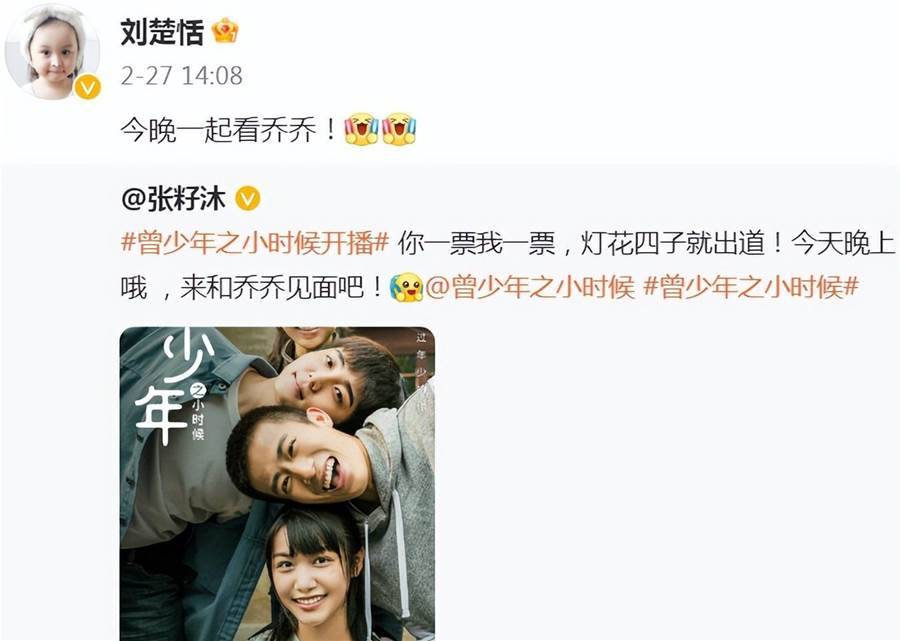
Task: Click the first crying-laughing emoji
Action: click(x=362, y=129)
